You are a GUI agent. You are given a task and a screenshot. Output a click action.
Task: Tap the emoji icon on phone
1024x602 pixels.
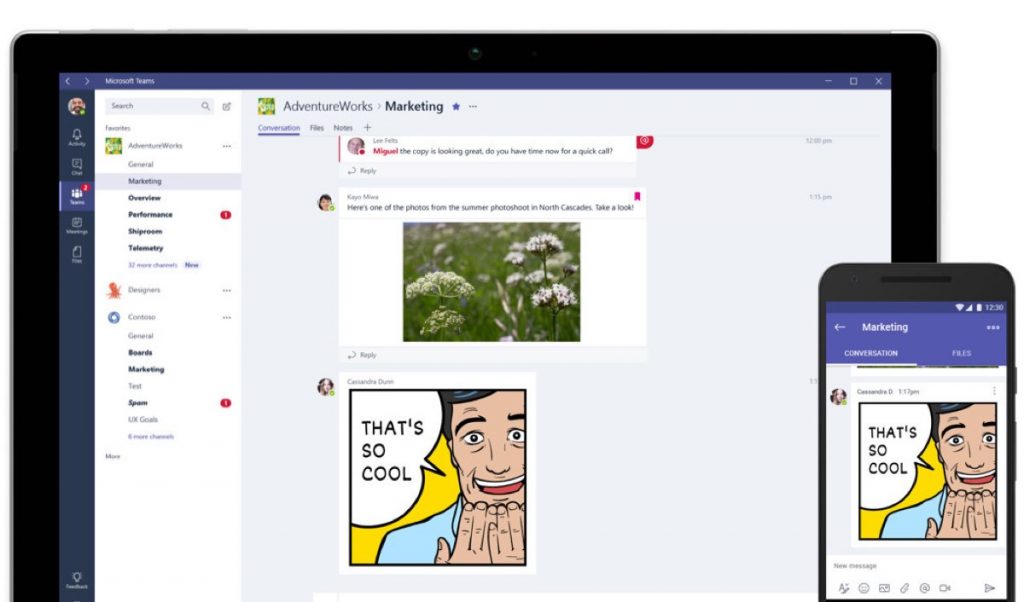pos(864,588)
